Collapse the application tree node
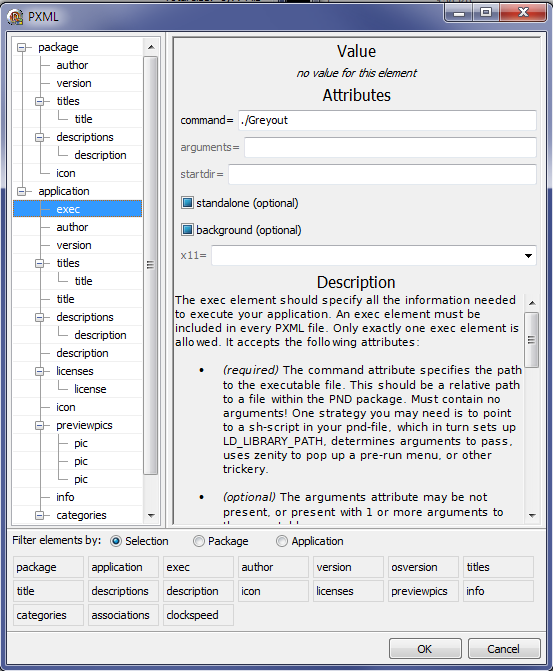The width and height of the screenshot is (553, 671). [21, 191]
